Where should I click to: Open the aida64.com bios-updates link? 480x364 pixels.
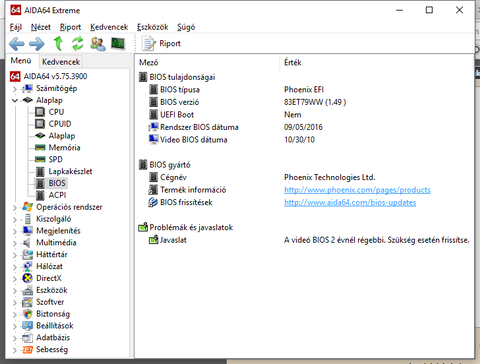(x=350, y=203)
